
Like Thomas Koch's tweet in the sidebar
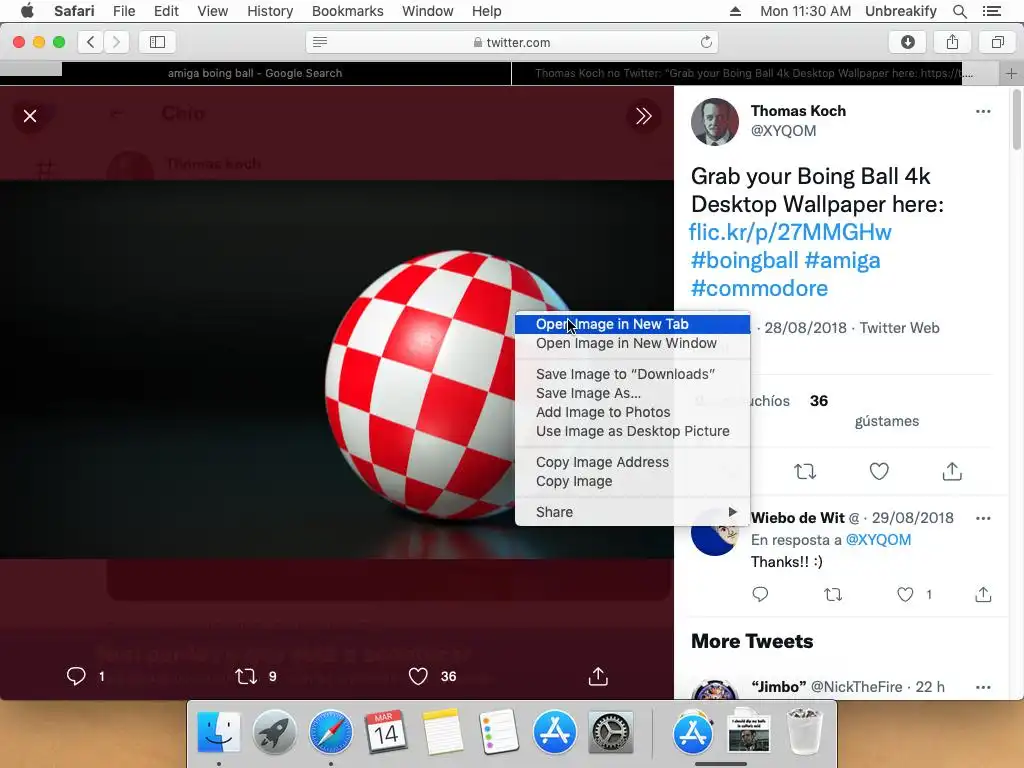click(879, 471)
